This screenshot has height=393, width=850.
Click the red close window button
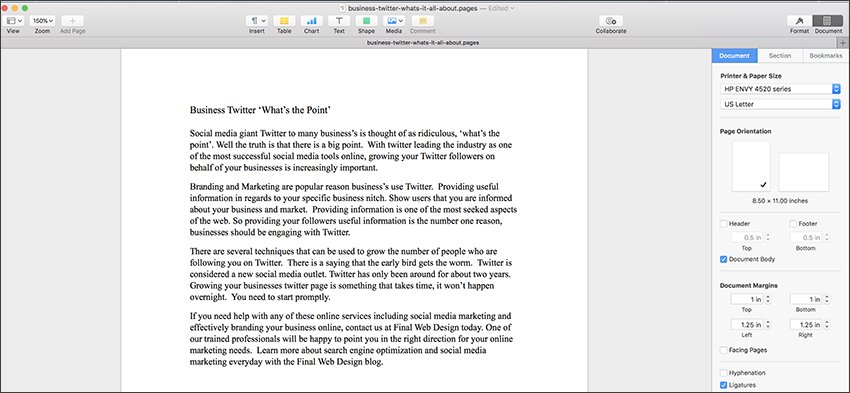[x=5, y=8]
